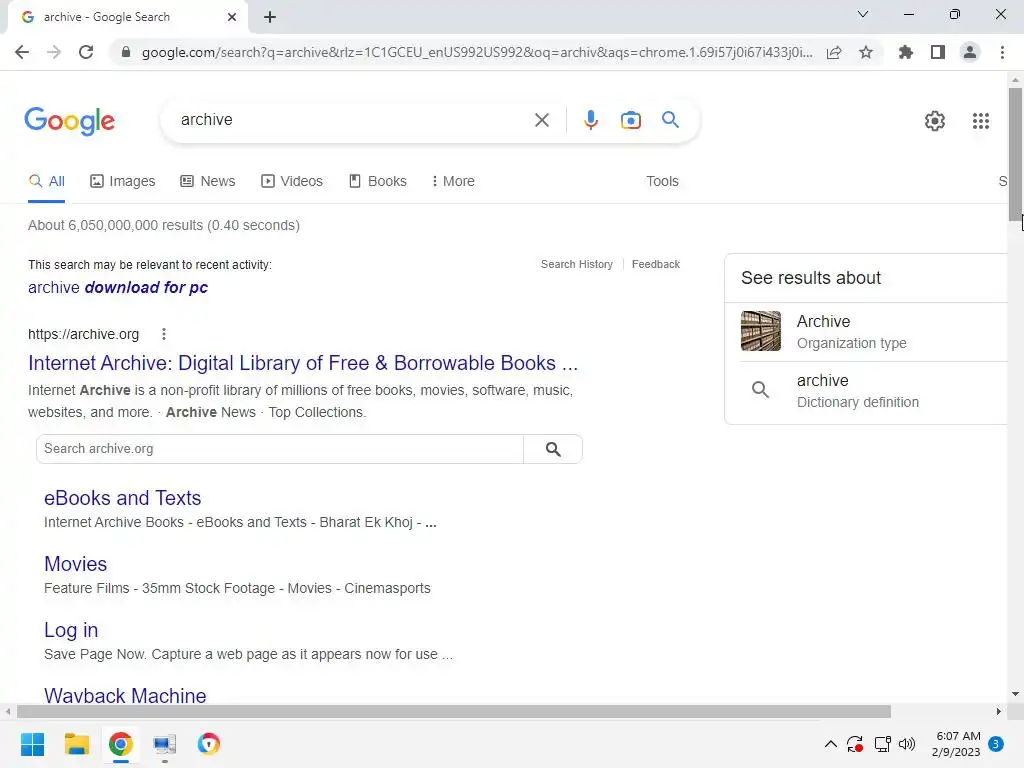The height and width of the screenshot is (768, 1024).
Task: Open the Internet Archive Digital Library result
Action: (303, 363)
